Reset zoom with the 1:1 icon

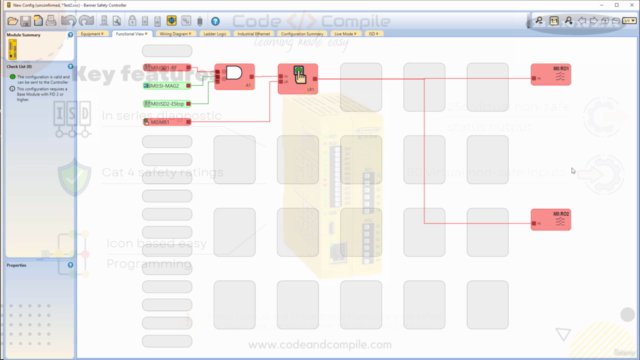pos(554,21)
